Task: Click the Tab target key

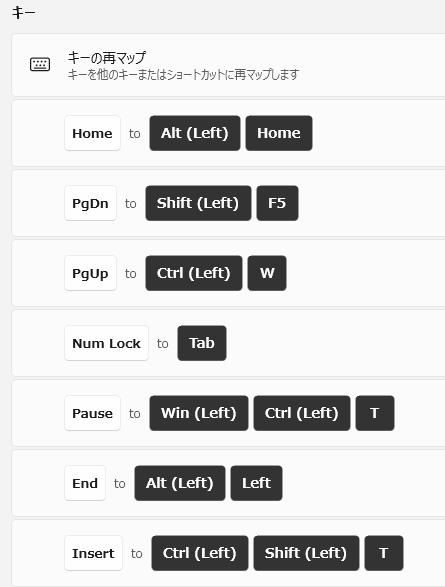Action: (202, 343)
